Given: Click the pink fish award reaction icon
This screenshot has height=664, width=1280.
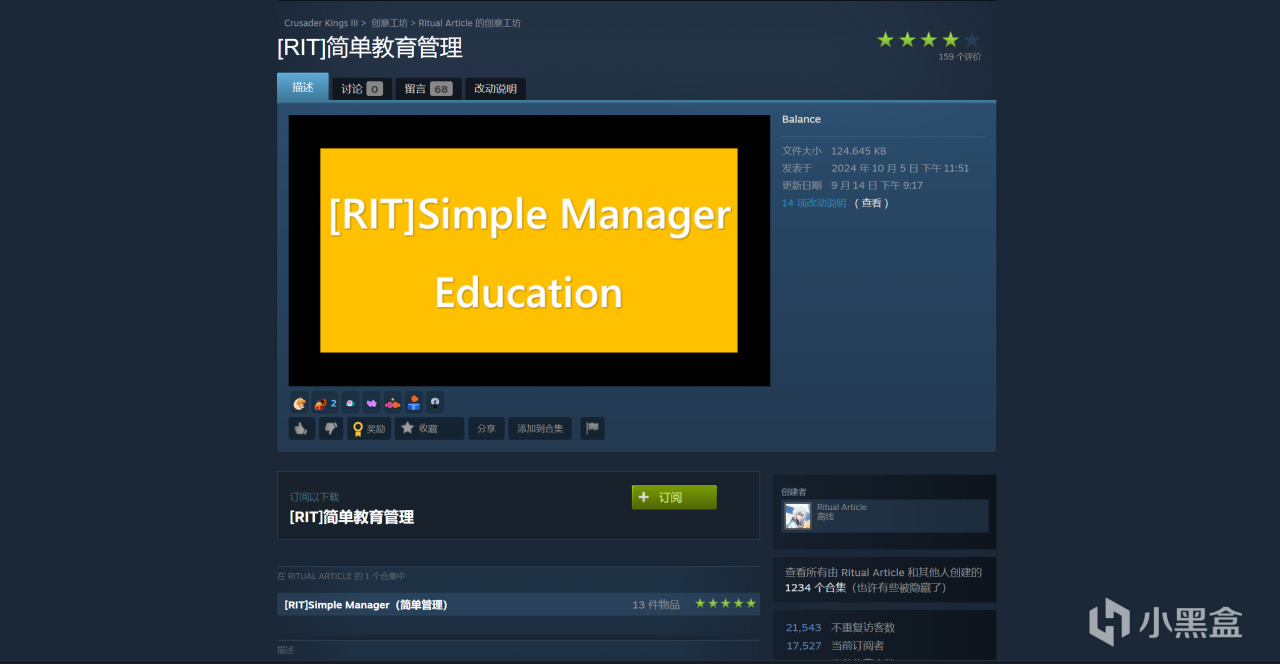Looking at the screenshot, I should click(x=392, y=403).
